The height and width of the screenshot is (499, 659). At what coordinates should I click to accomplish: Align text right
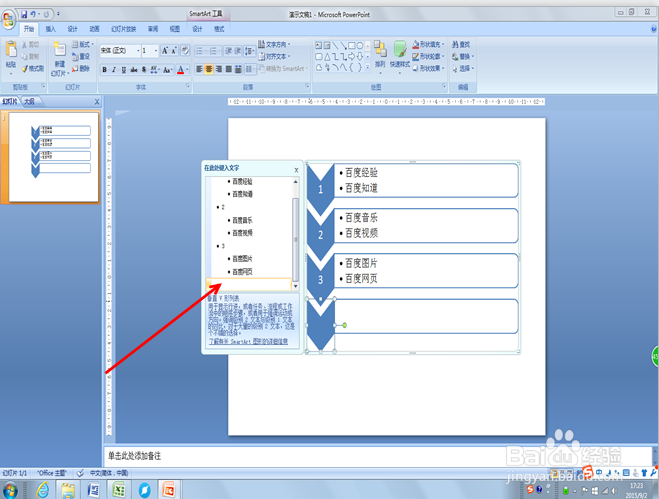click(x=219, y=69)
